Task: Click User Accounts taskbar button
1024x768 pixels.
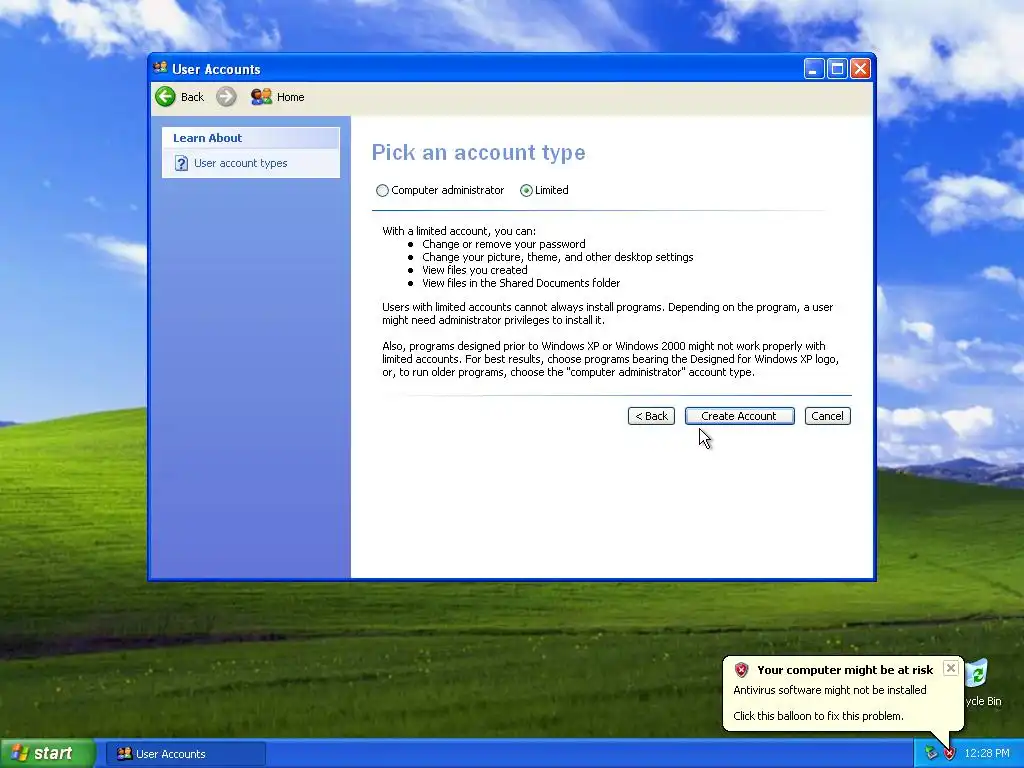Action: pyautogui.click(x=185, y=754)
